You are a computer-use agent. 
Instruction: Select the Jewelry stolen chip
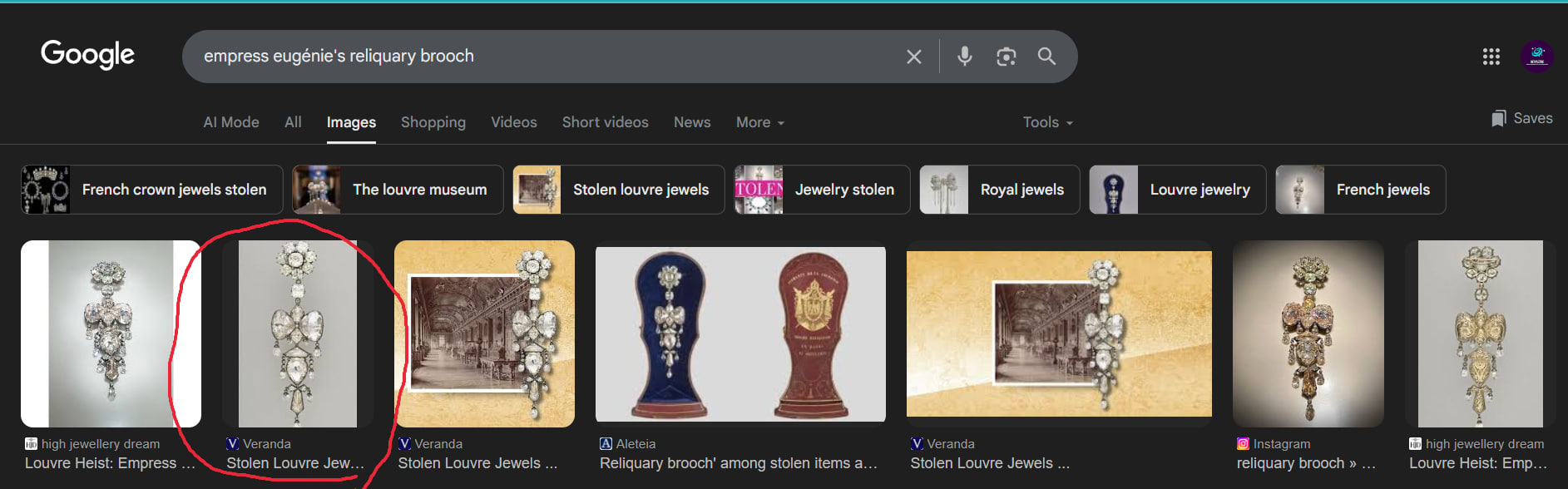(822, 190)
